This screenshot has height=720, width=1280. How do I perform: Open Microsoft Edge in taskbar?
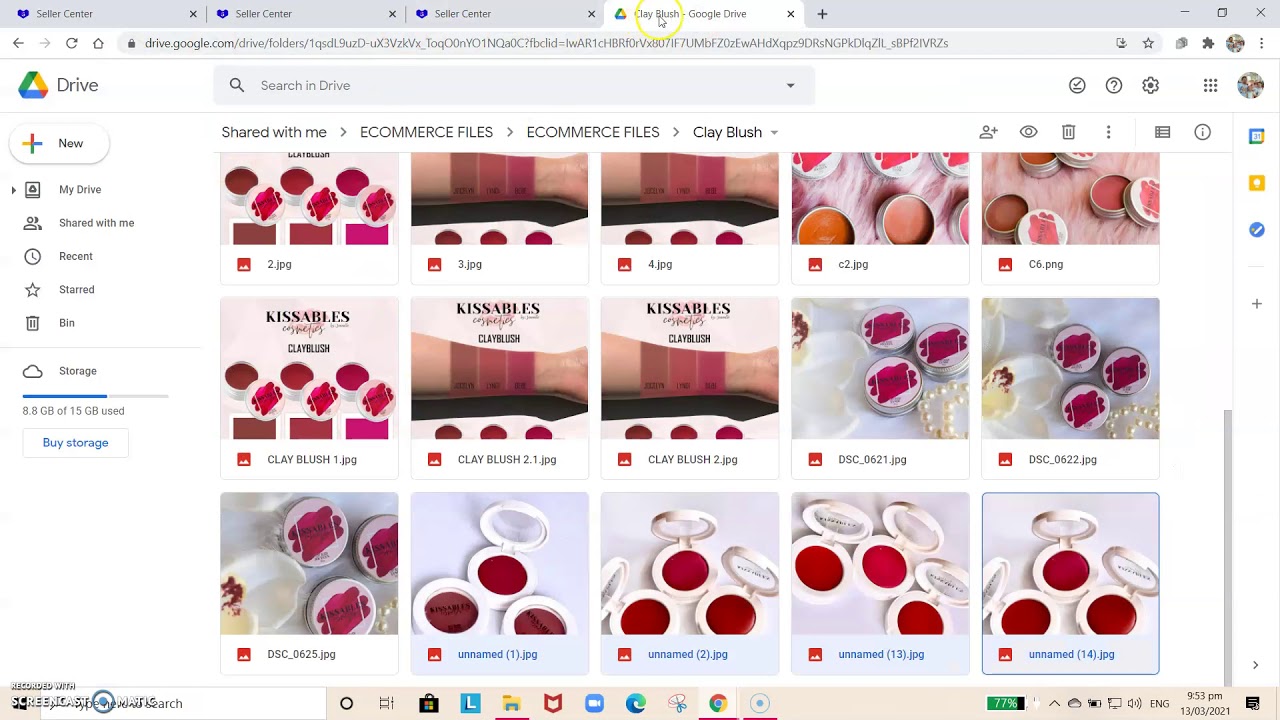(x=636, y=703)
